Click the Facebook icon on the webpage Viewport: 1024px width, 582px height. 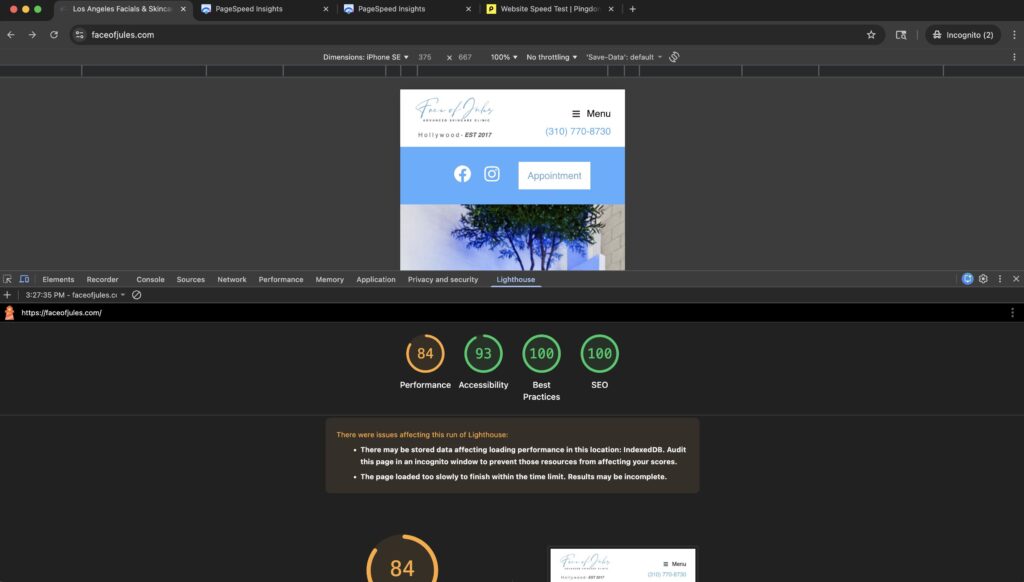pyautogui.click(x=462, y=174)
